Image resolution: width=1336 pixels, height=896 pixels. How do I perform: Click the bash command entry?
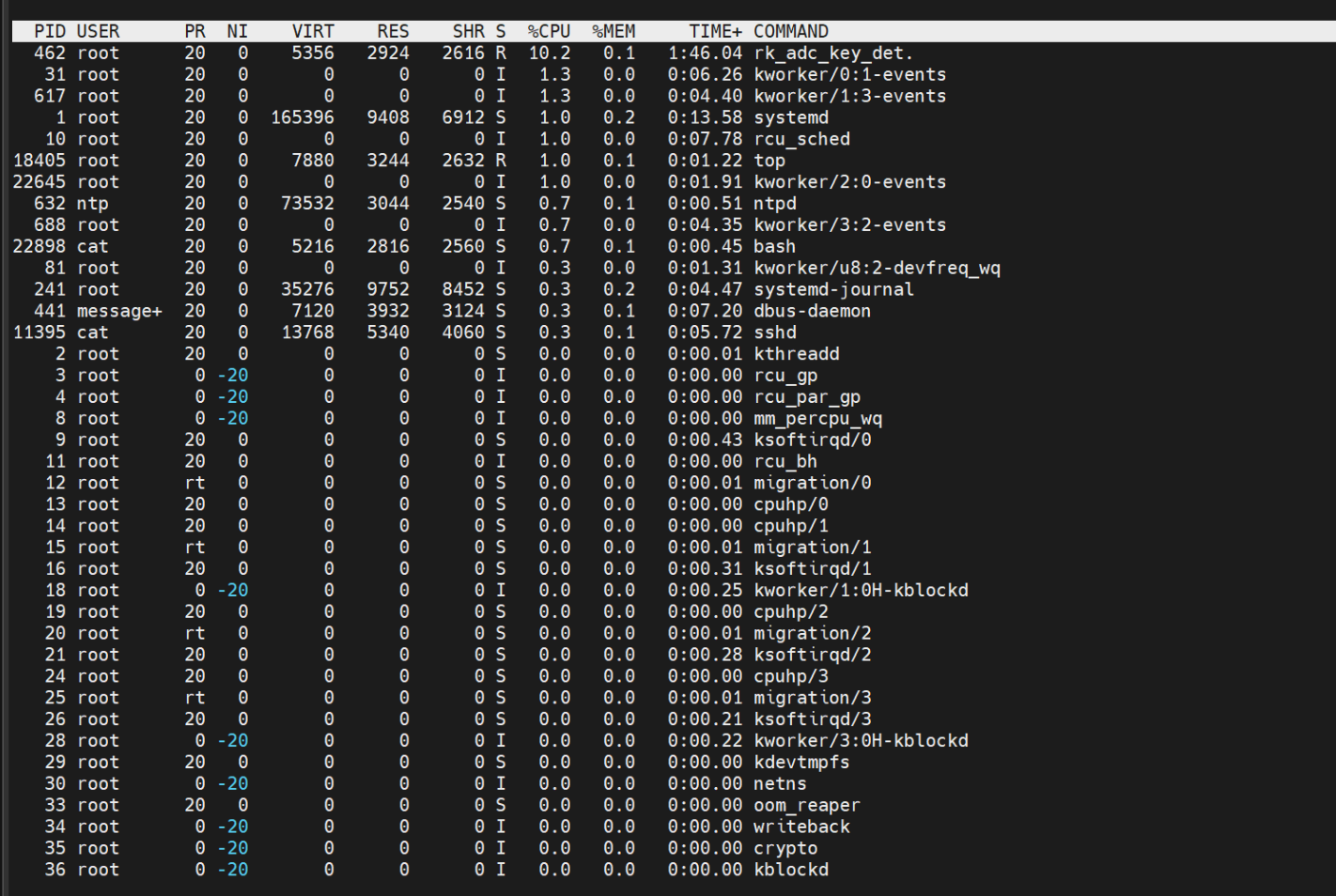[x=775, y=247]
